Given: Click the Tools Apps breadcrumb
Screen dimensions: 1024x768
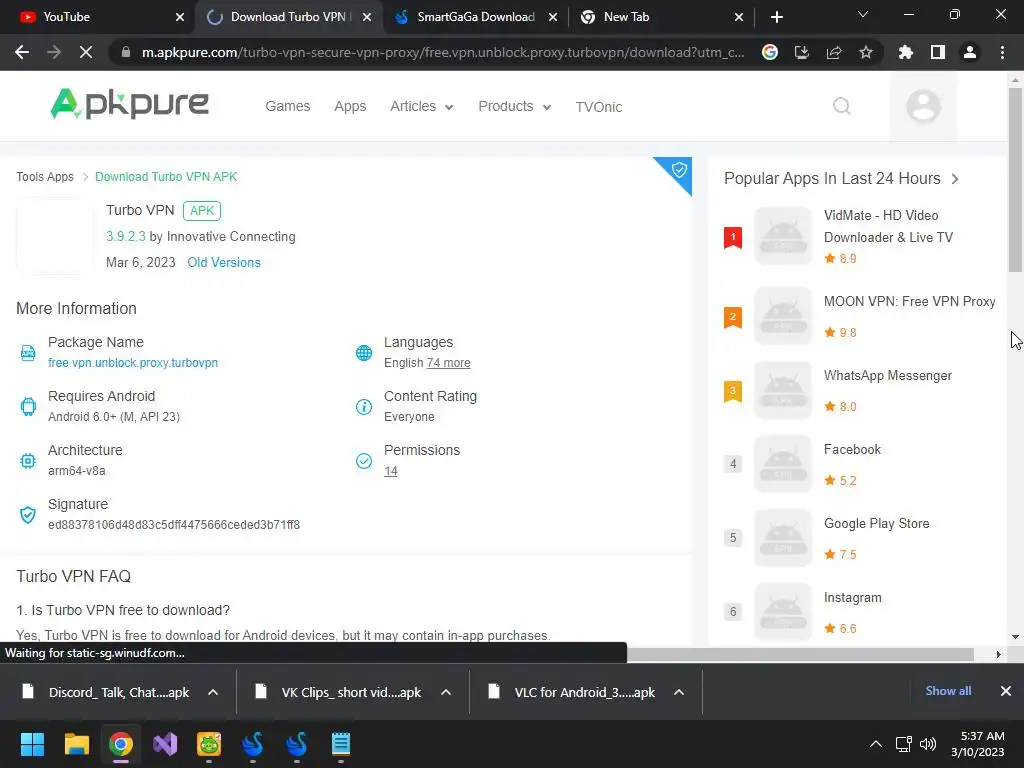Looking at the screenshot, I should point(44,177).
